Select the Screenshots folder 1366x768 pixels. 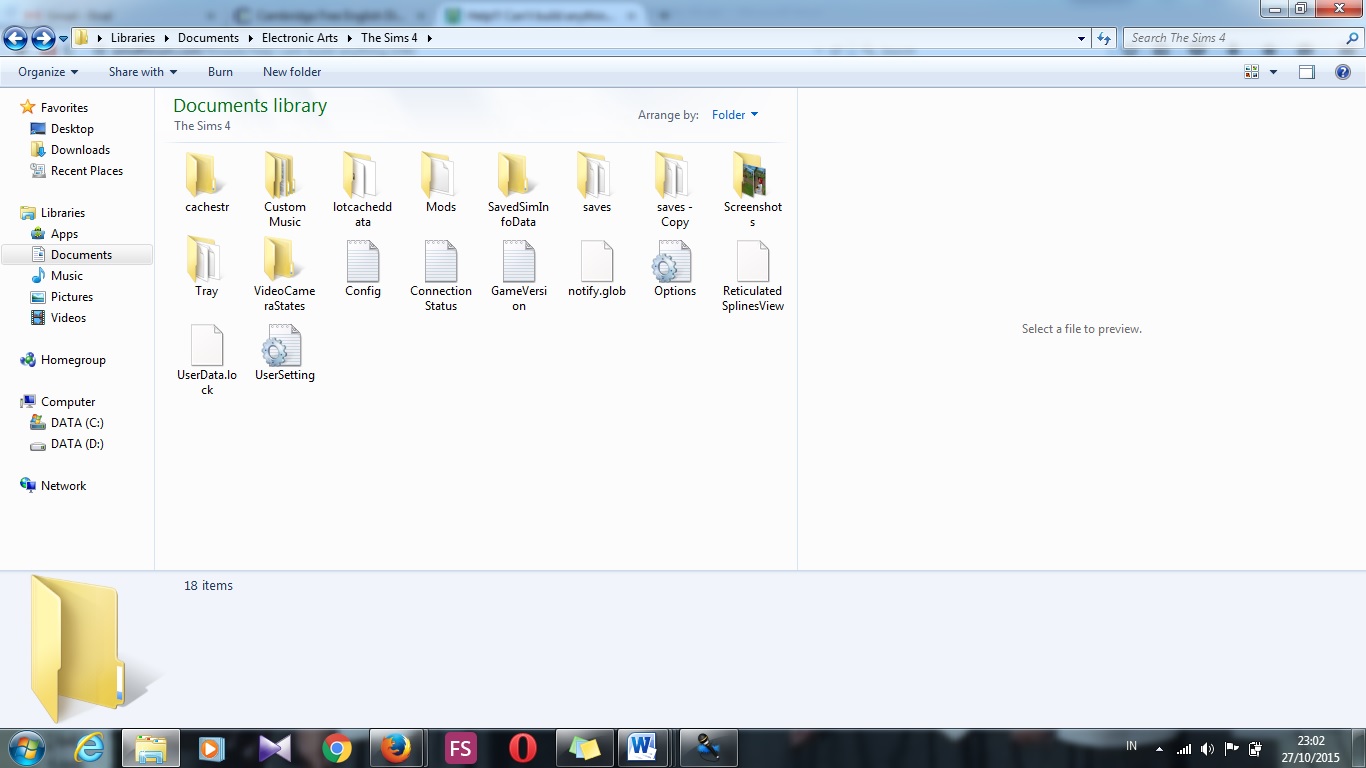753,190
